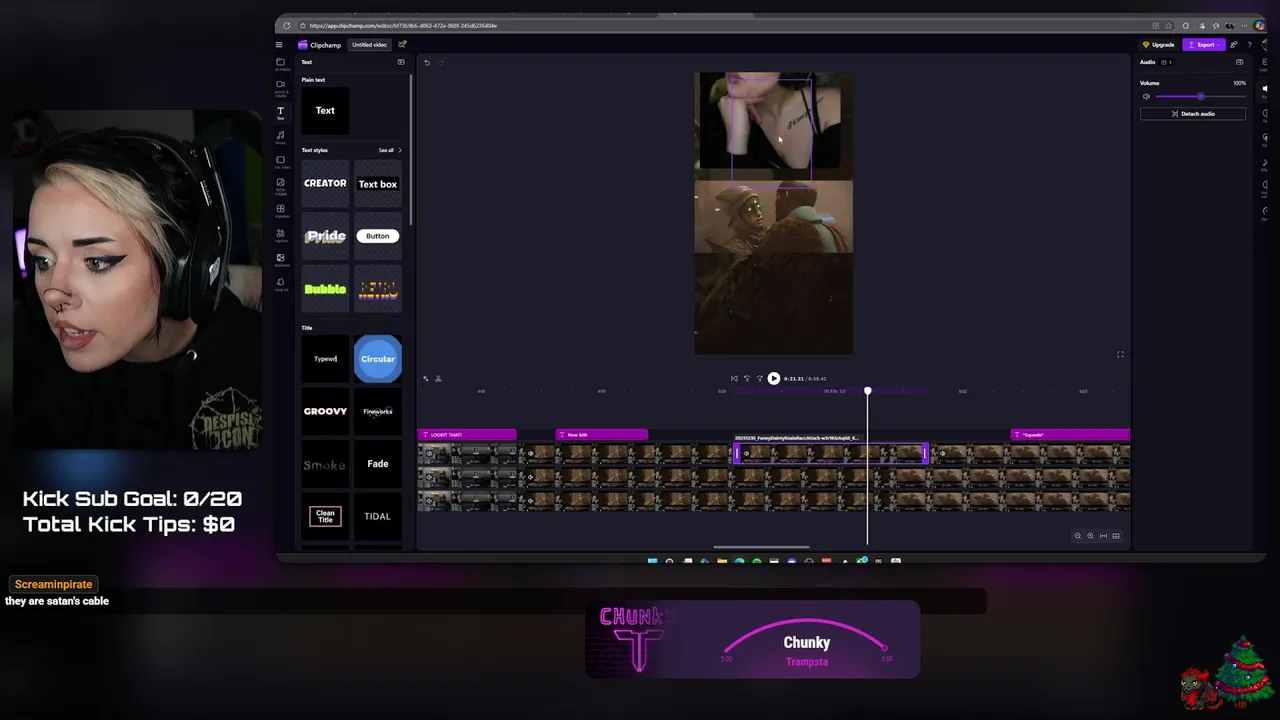
Task: Choose the Circular title style
Action: pos(377,359)
